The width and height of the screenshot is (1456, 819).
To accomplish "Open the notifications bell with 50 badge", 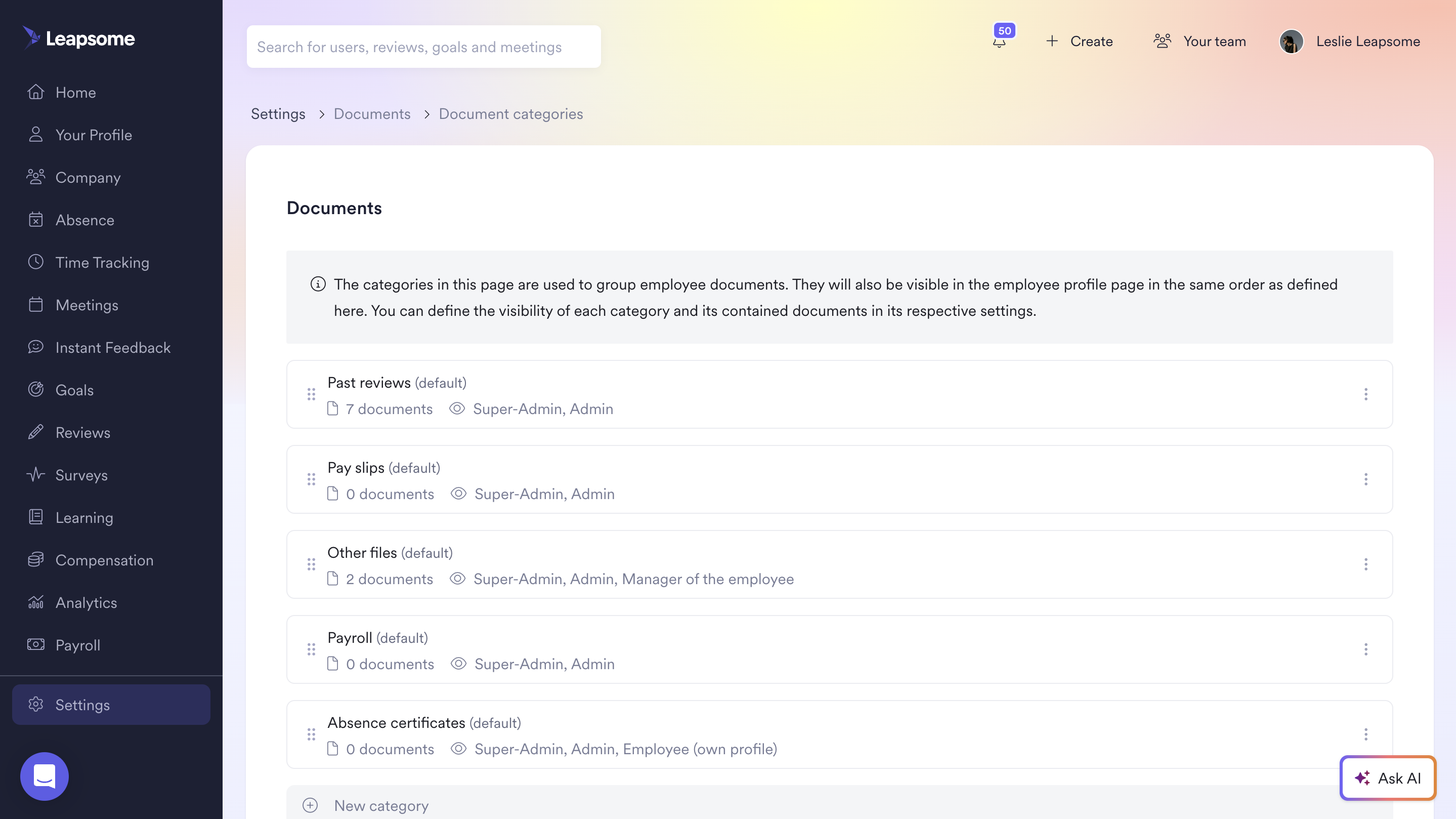I will click(999, 40).
